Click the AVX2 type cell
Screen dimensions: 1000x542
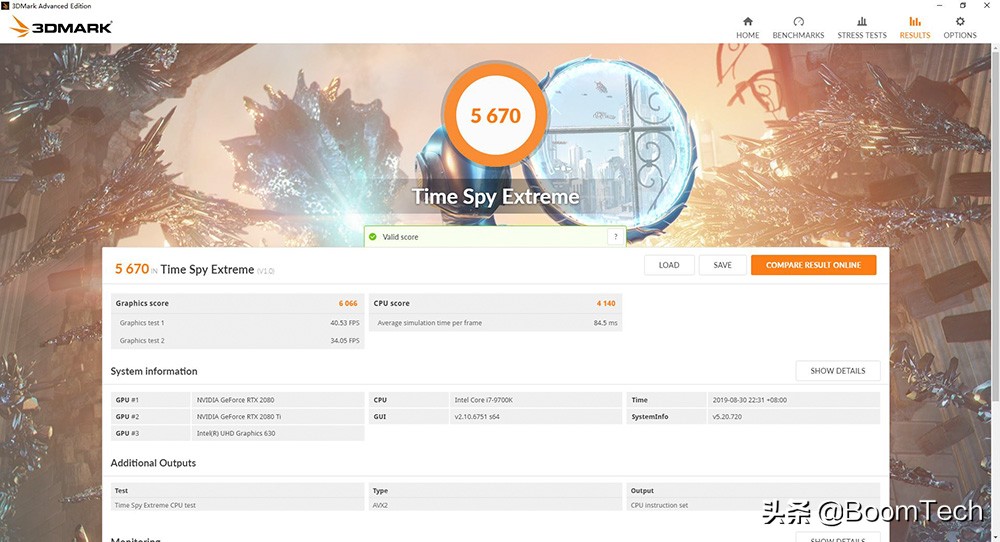(x=380, y=505)
